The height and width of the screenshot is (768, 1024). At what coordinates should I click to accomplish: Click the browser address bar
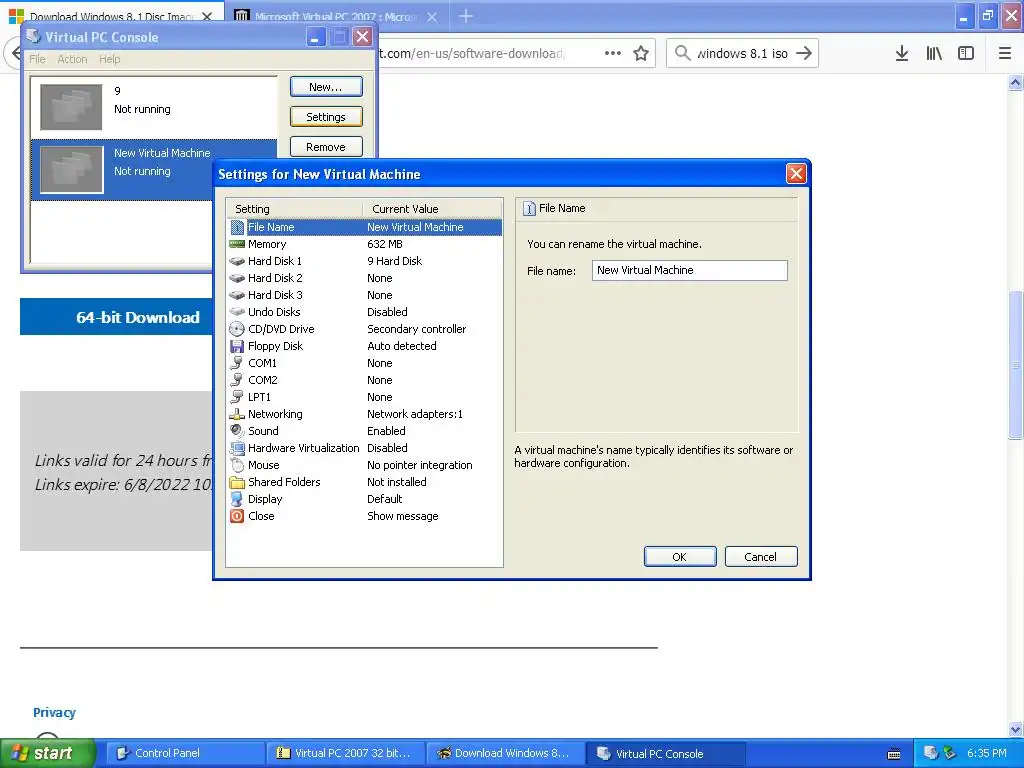pos(483,54)
